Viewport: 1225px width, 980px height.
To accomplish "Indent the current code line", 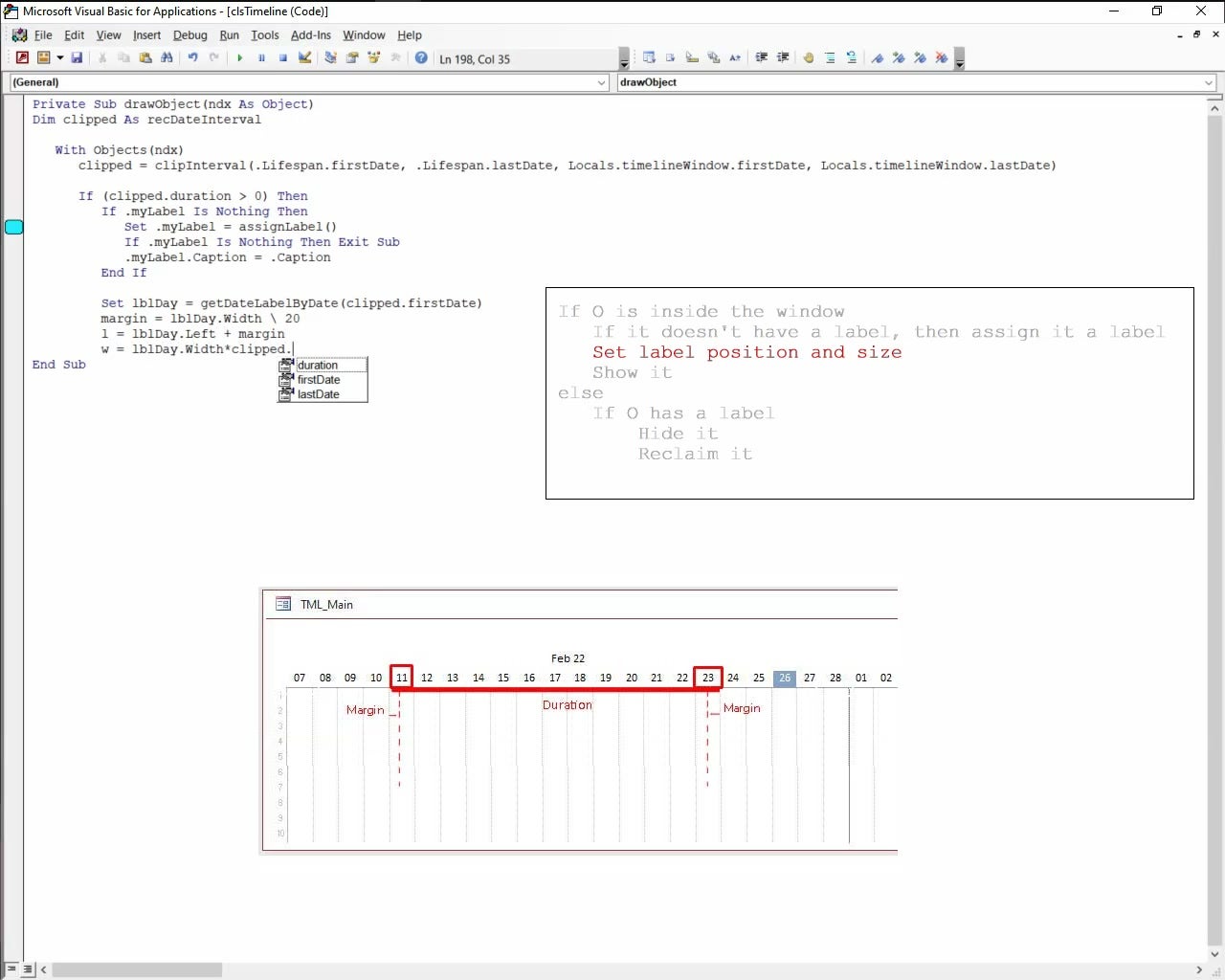I will 763,57.
